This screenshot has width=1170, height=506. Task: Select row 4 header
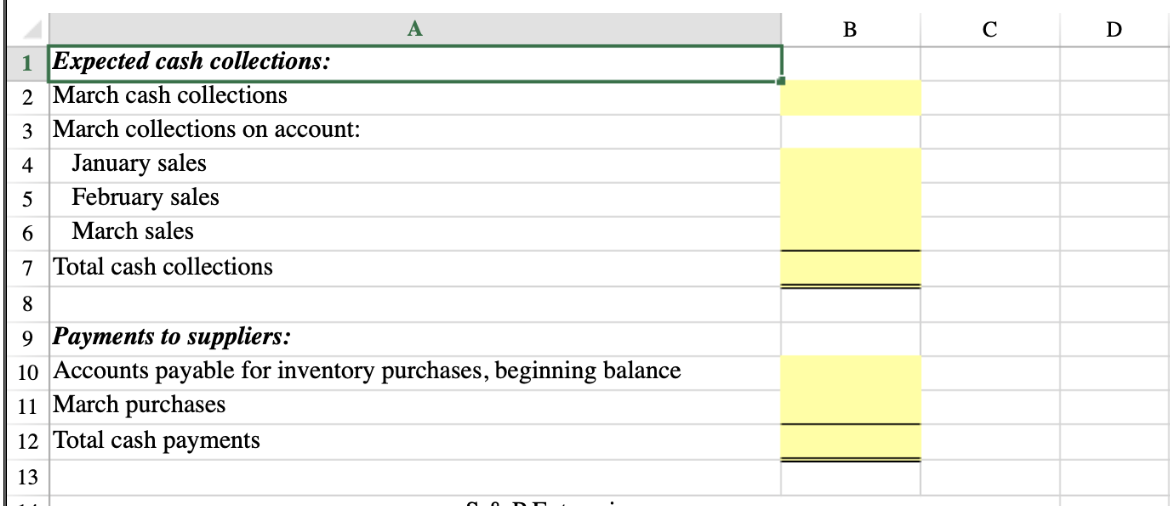click(x=28, y=165)
